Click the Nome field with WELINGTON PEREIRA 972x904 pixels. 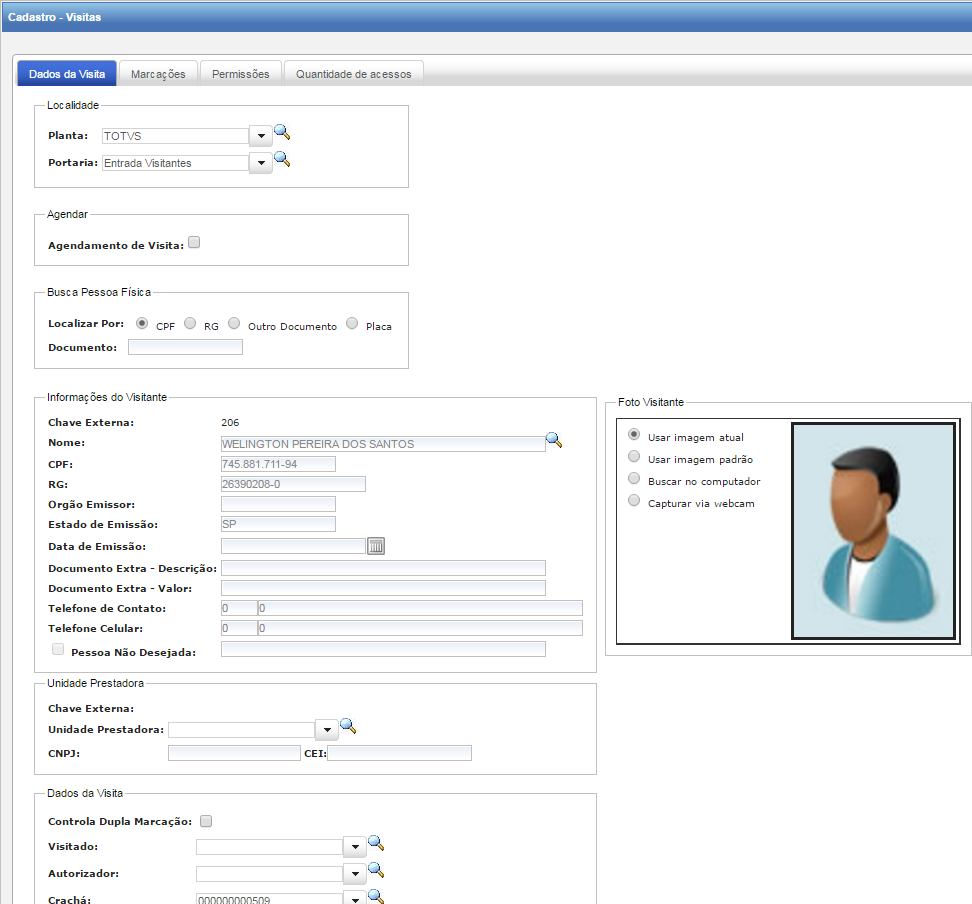[x=383, y=444]
